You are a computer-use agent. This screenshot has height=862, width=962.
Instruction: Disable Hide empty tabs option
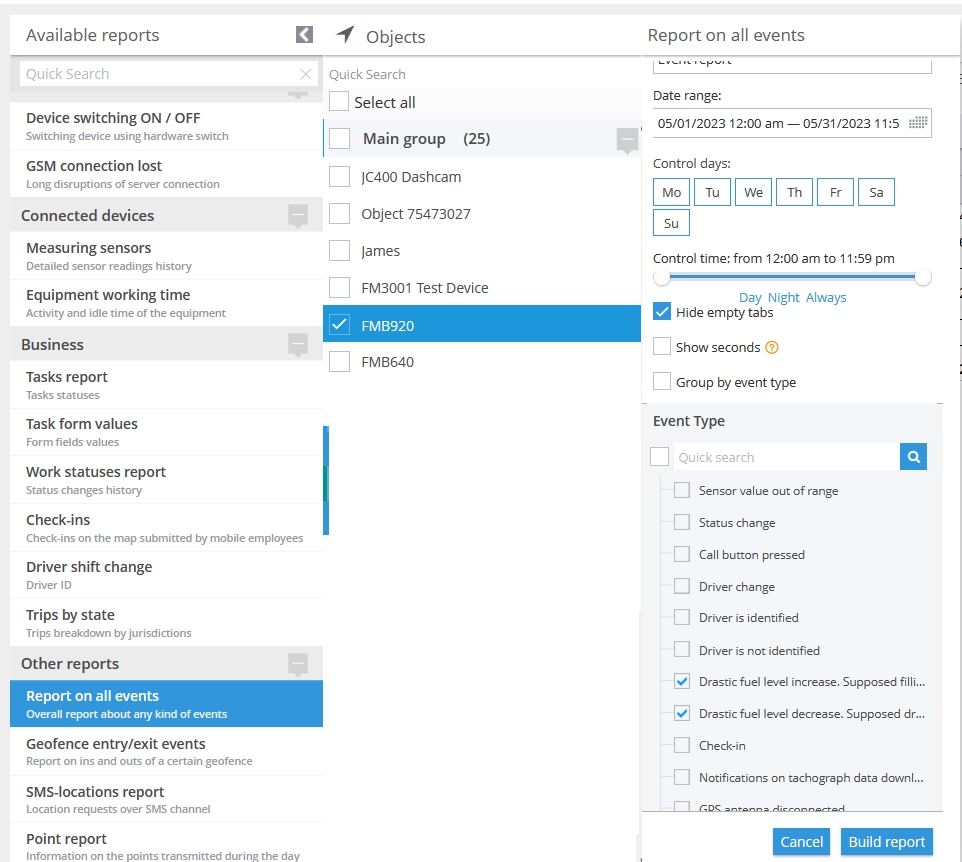662,312
